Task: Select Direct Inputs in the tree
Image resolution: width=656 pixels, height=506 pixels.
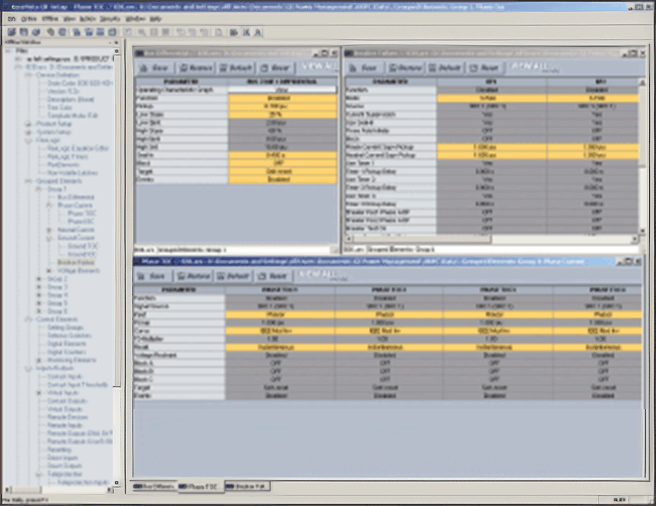Action: [x=62, y=458]
